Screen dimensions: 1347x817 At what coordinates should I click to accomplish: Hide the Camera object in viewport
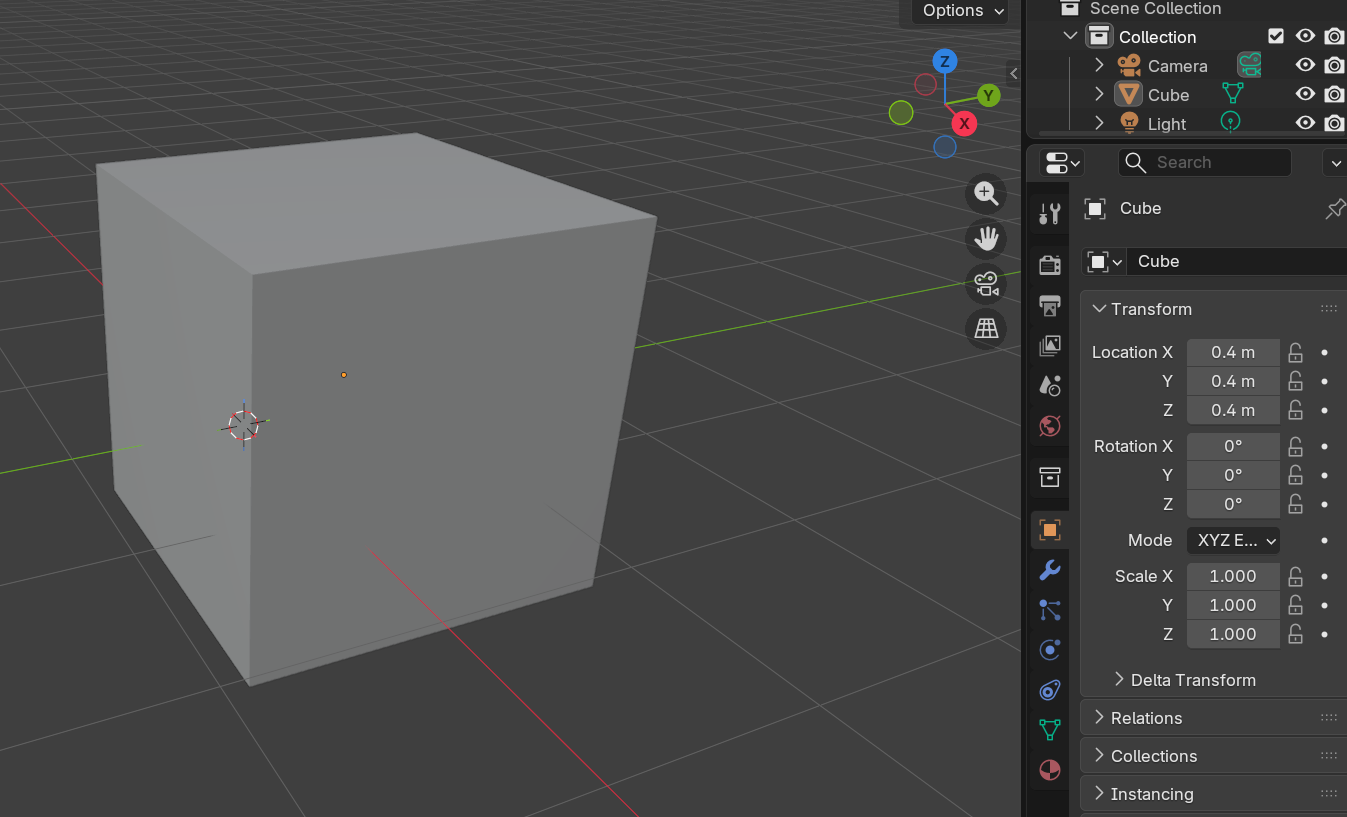pos(1305,65)
